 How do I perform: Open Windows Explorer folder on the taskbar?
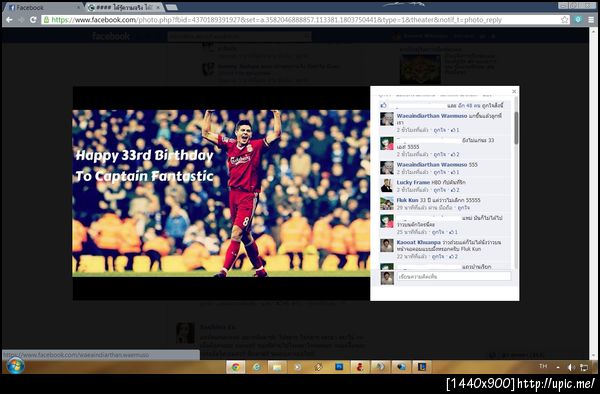pos(277,367)
